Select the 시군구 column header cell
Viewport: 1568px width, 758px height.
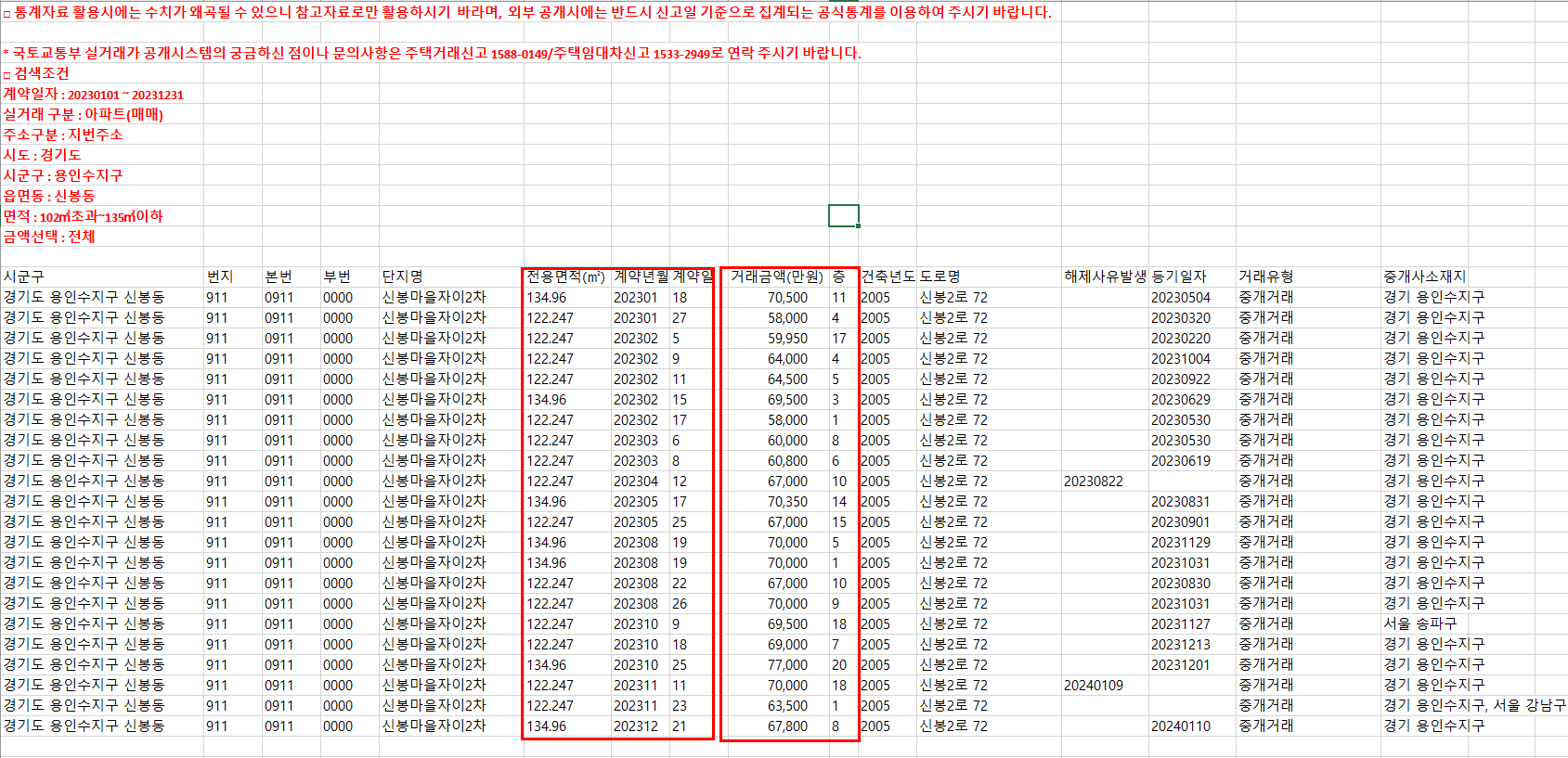point(102,276)
